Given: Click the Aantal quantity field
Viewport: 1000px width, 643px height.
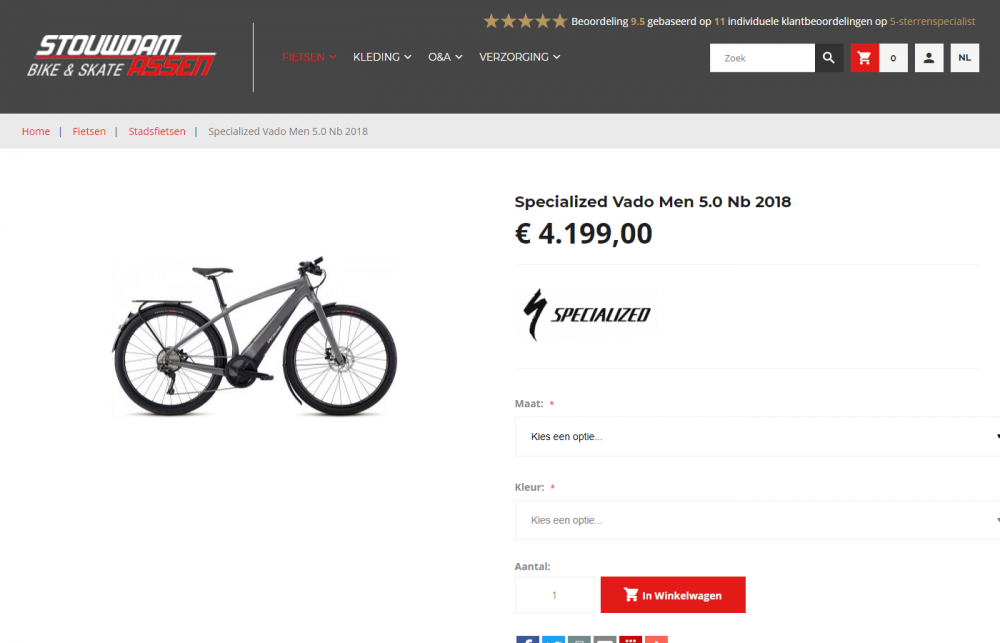Looking at the screenshot, I should pyautogui.click(x=555, y=595).
